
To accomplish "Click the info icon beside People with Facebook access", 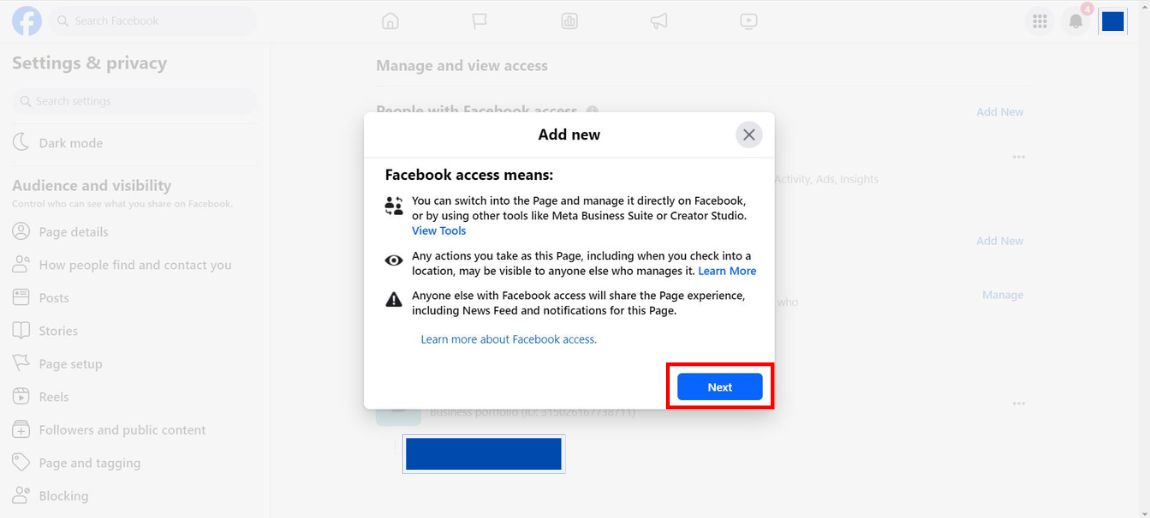I will (x=593, y=112).
